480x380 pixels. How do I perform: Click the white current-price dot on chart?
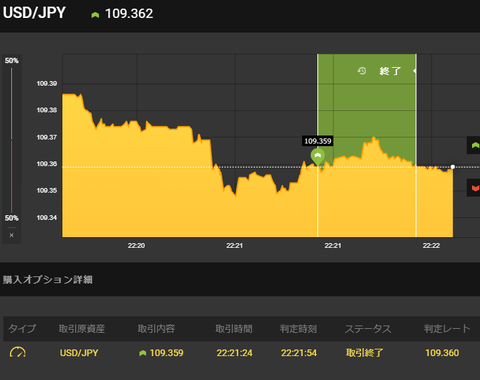(453, 167)
